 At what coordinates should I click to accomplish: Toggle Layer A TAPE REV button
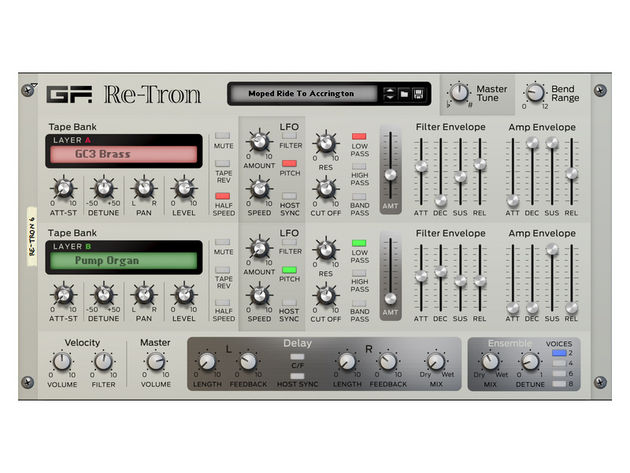click(x=223, y=164)
